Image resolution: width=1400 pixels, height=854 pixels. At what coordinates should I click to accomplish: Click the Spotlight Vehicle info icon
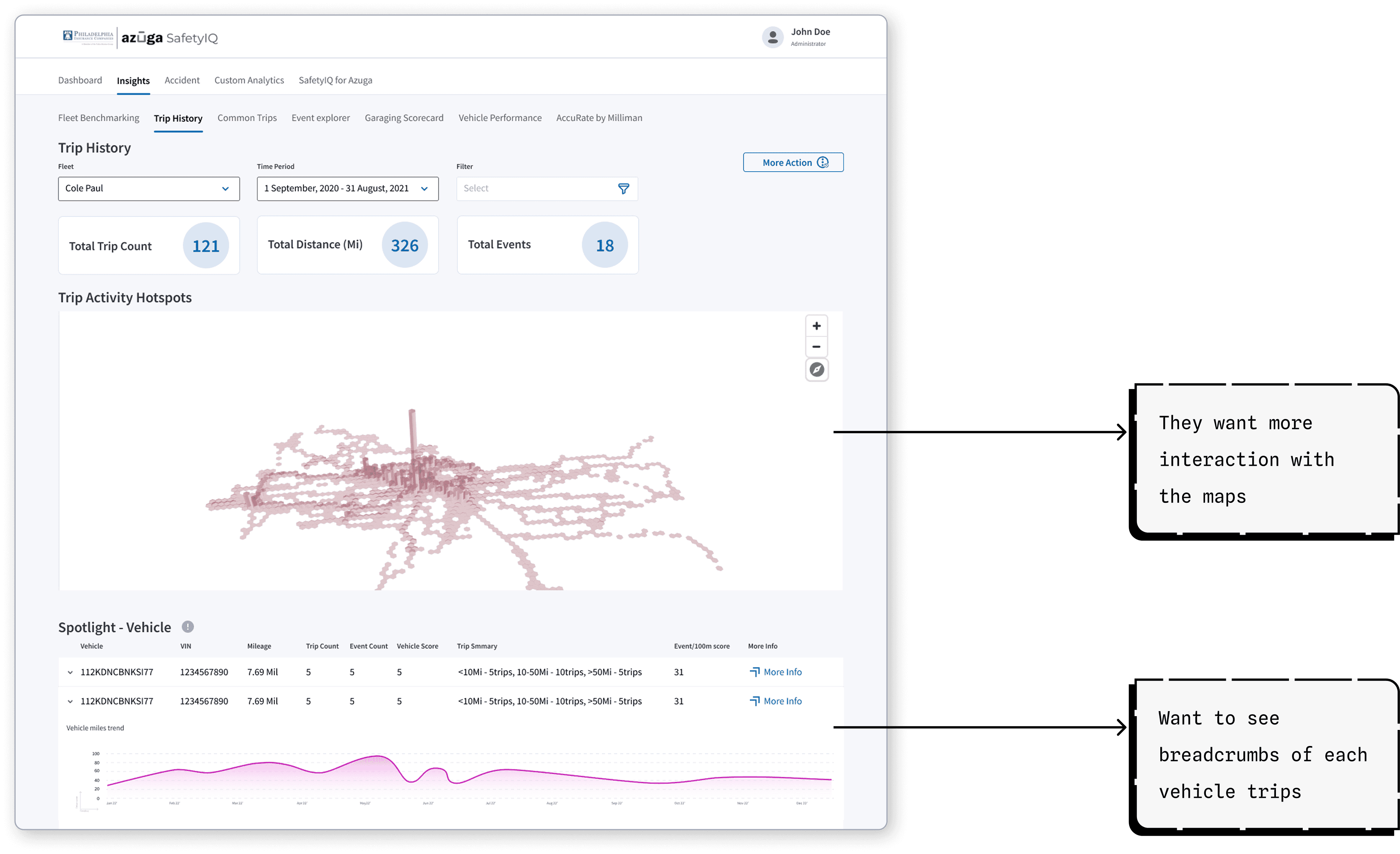[188, 627]
